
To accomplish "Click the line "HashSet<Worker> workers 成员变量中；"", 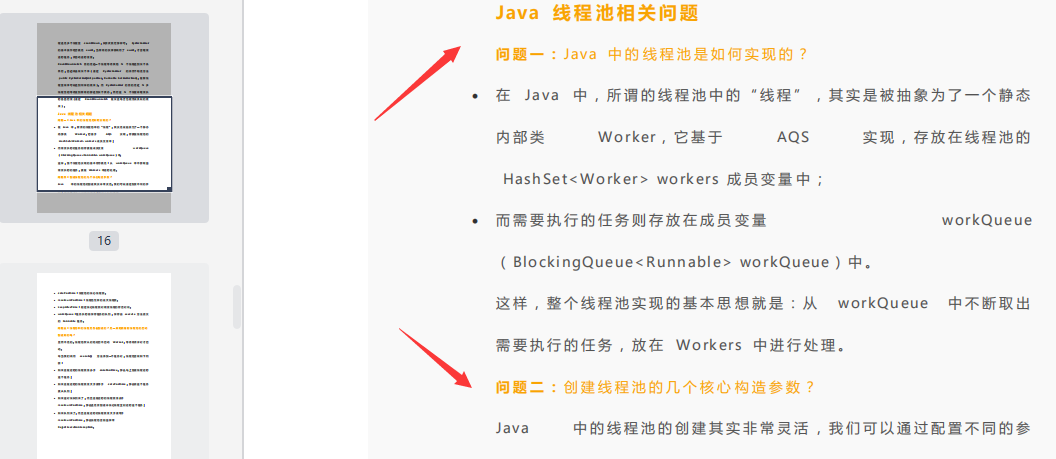I will click(664, 180).
